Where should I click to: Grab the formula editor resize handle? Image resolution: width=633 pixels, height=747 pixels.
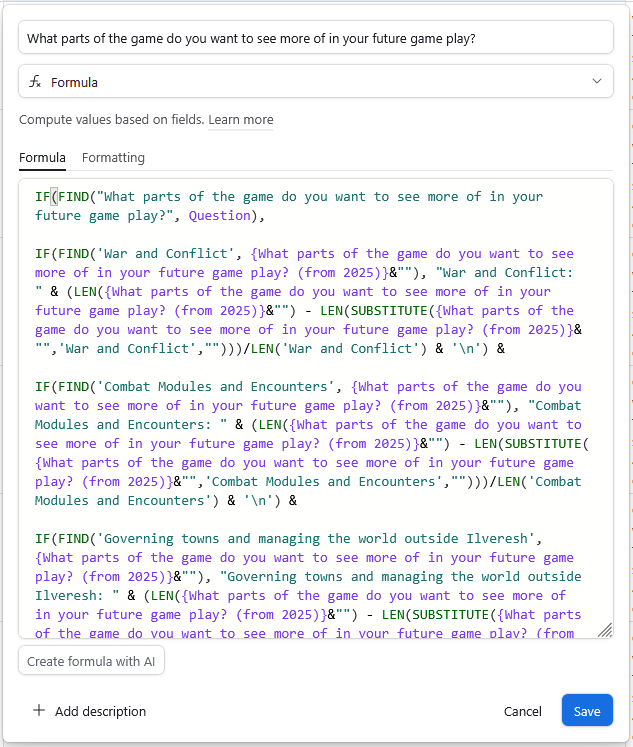(605, 630)
